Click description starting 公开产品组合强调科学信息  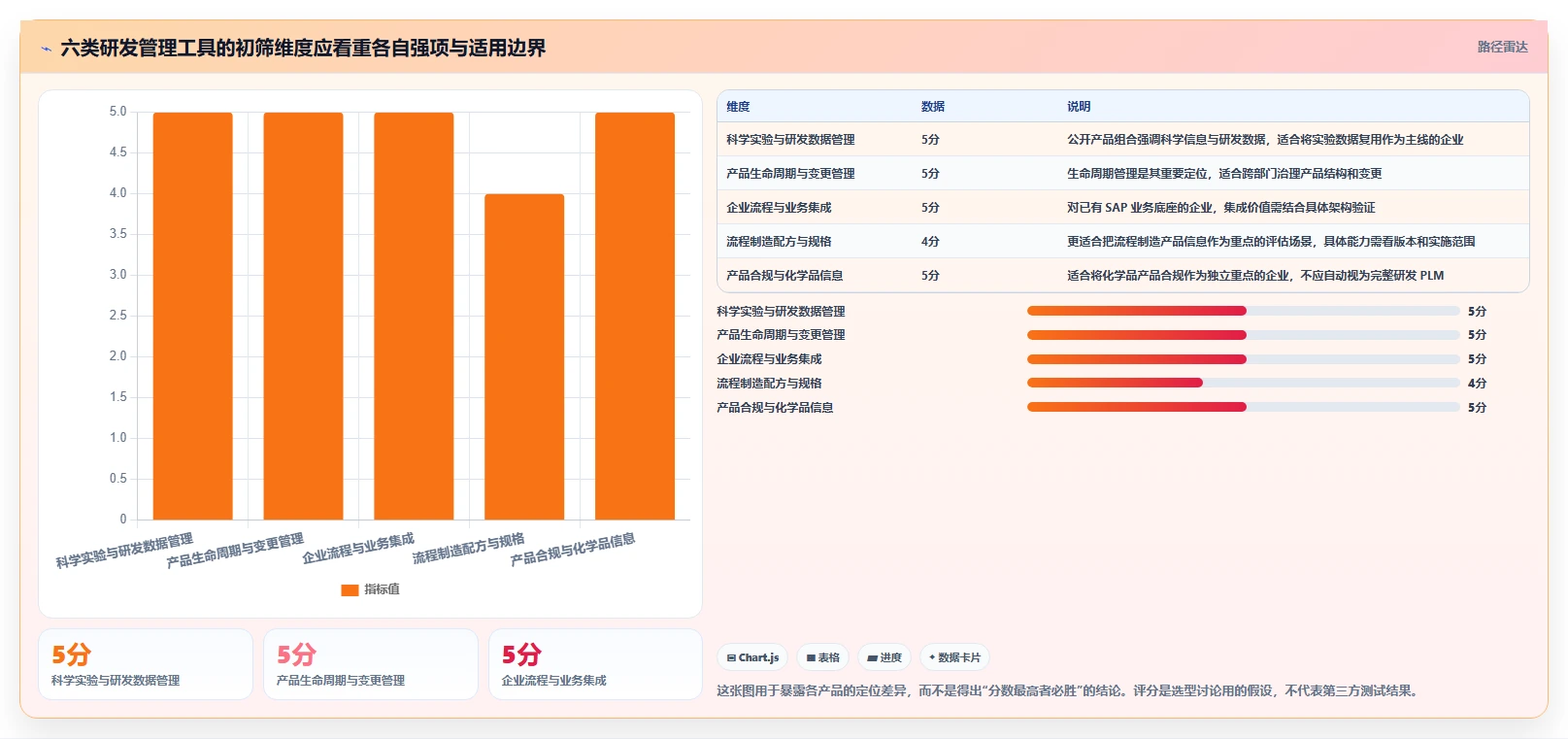(x=1265, y=140)
